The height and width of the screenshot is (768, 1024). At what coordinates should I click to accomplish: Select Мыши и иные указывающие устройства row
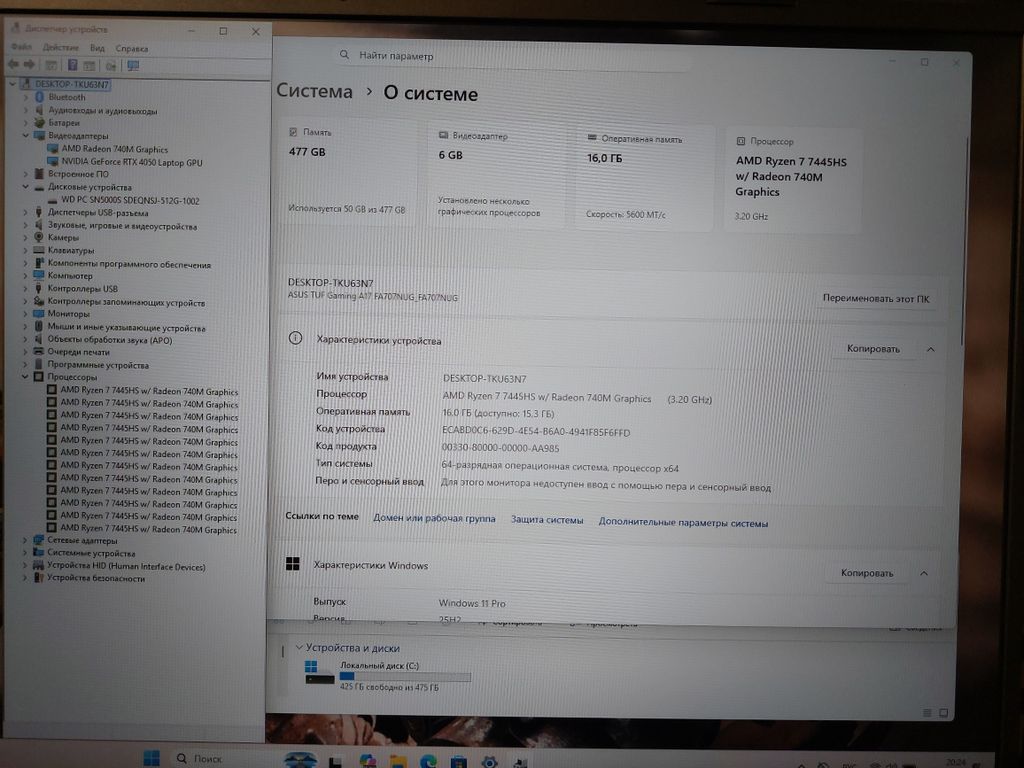126,327
